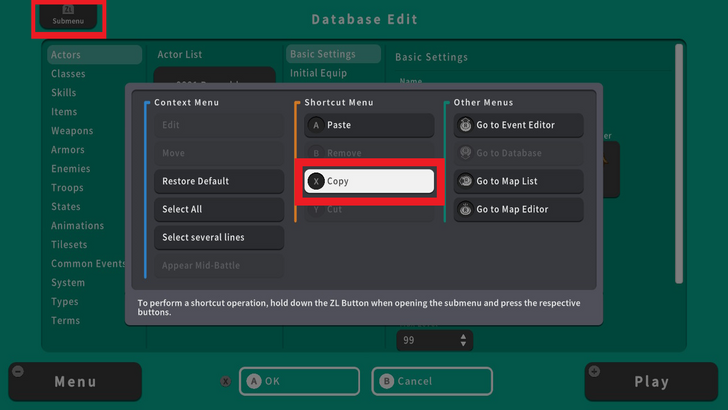Open the Animations category

[78, 226]
